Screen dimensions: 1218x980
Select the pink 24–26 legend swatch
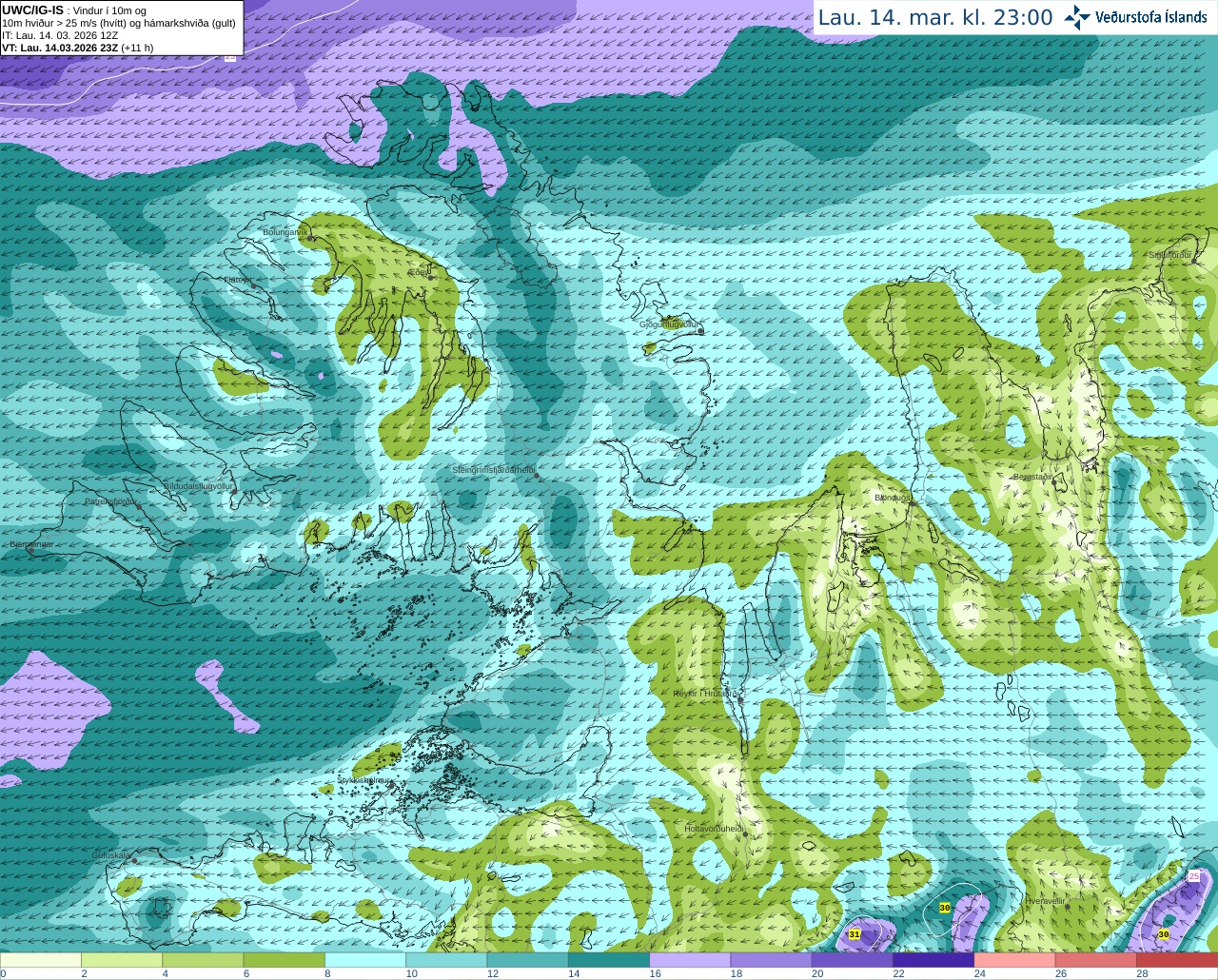(1015, 960)
